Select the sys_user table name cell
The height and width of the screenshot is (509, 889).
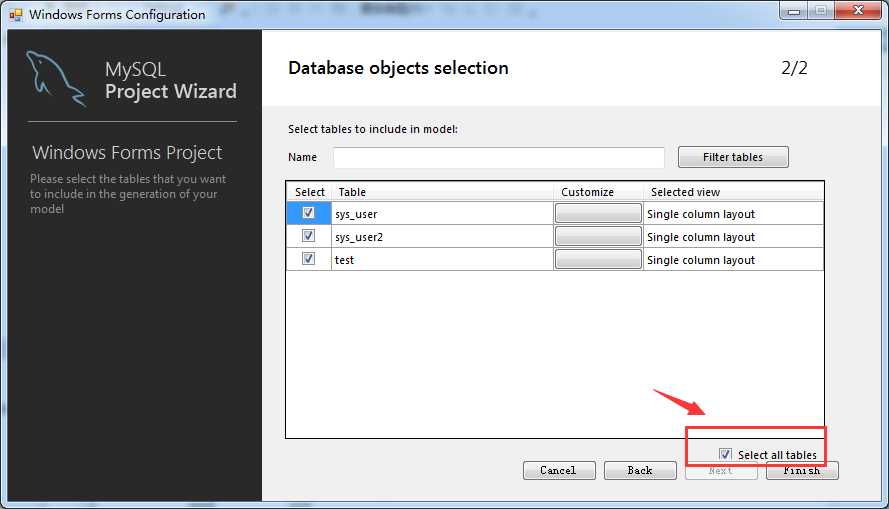coord(442,214)
